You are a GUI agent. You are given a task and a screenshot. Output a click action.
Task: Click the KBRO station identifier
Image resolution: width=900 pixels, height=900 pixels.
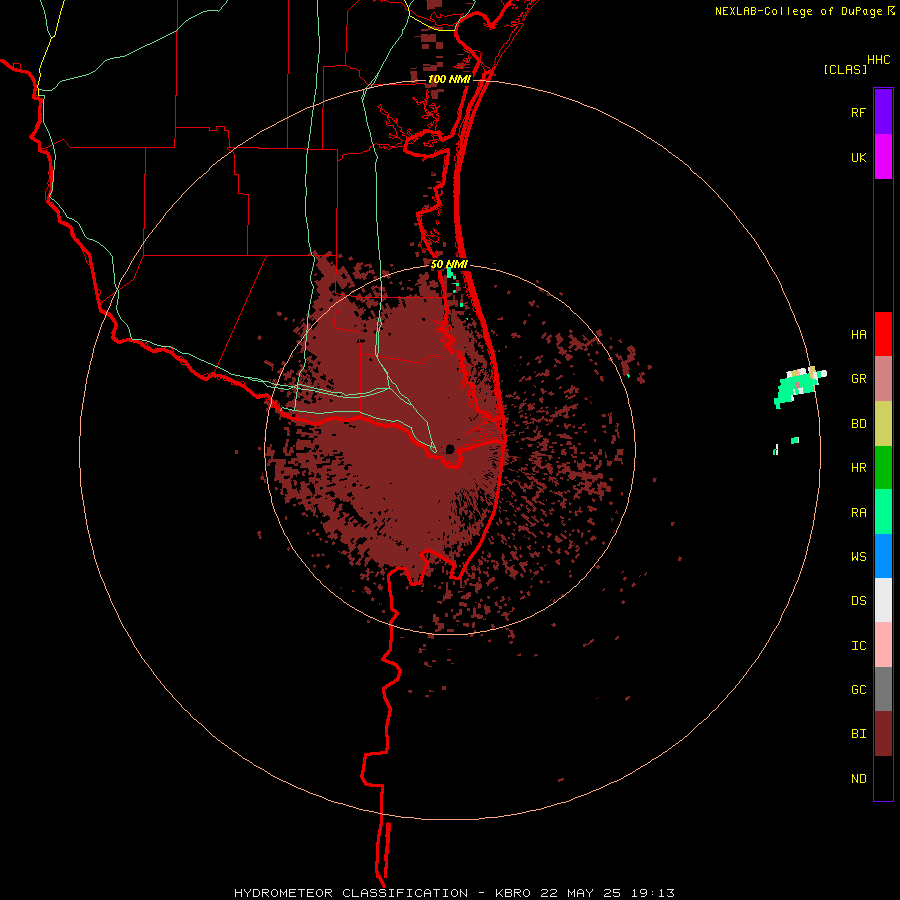coord(514,893)
